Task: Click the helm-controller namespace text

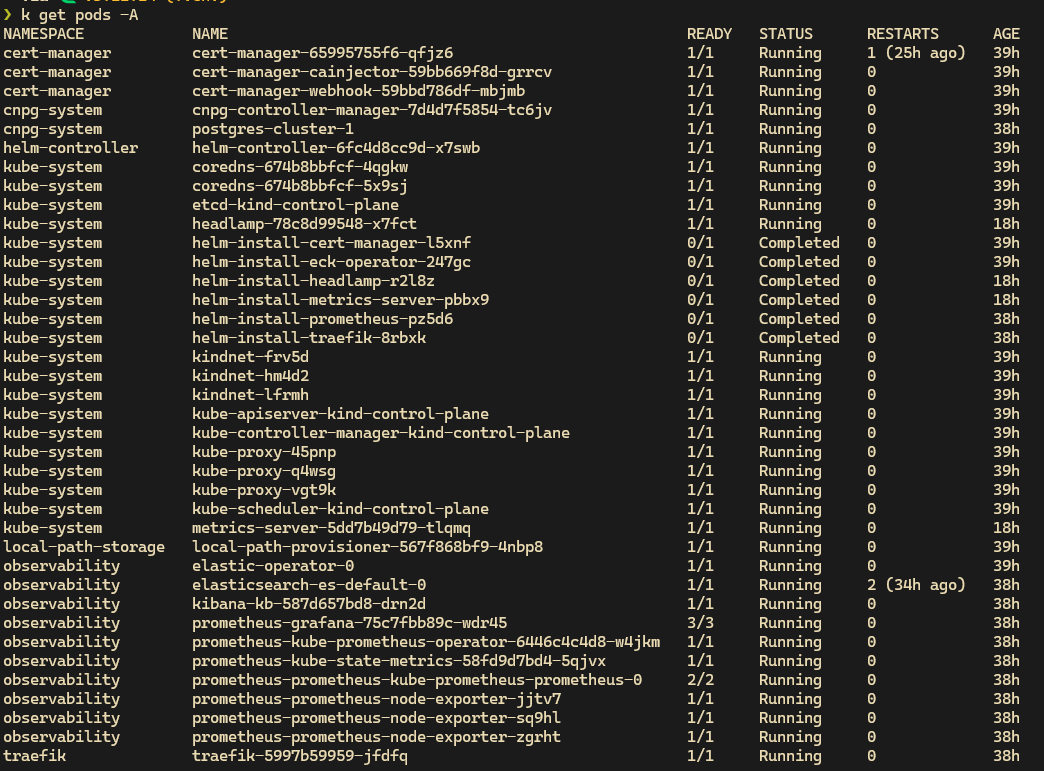Action: coord(70,148)
